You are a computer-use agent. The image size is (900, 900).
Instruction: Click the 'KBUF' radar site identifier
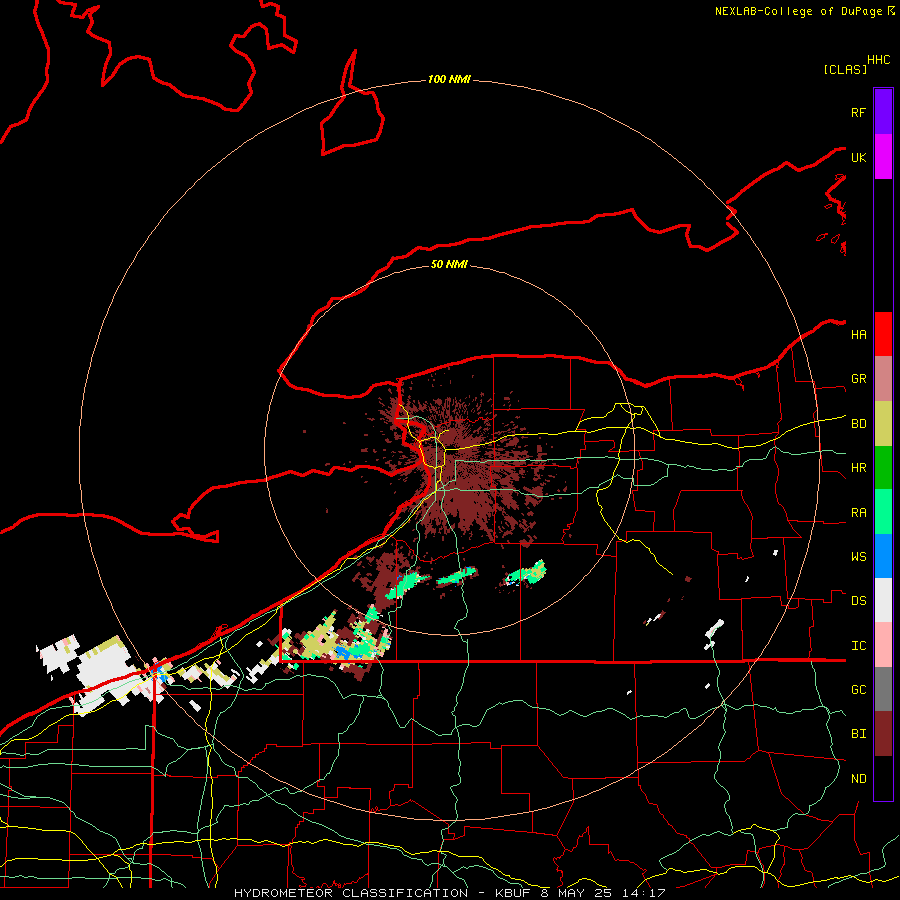511,893
